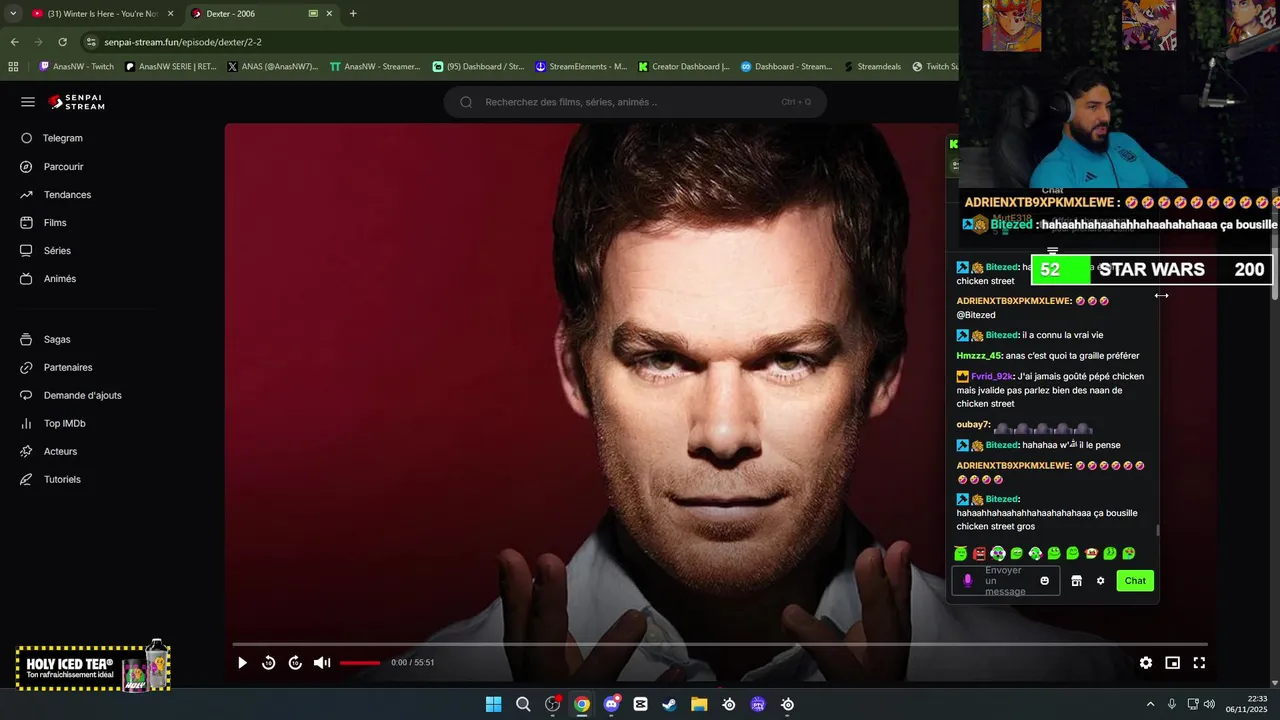The image size is (1280, 720).
Task: Open Acteurs in the sidebar
Action: click(50, 452)
